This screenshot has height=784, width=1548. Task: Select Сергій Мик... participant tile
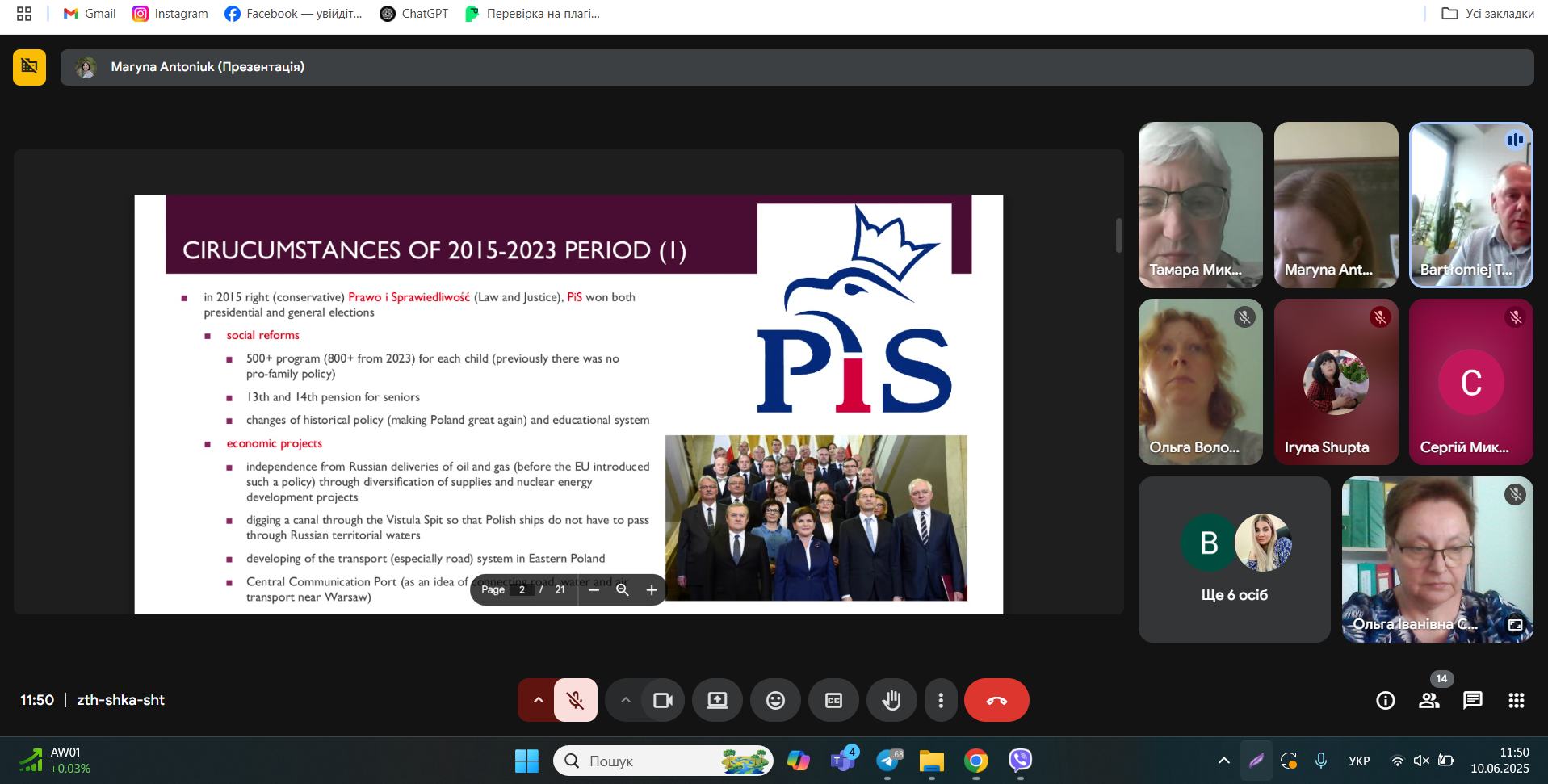(x=1470, y=382)
